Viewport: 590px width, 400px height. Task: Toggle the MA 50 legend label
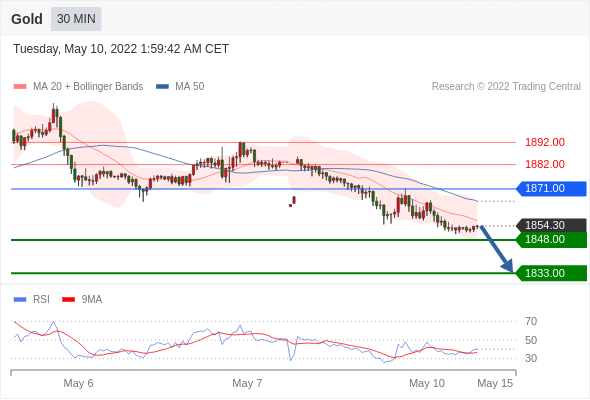(x=190, y=87)
